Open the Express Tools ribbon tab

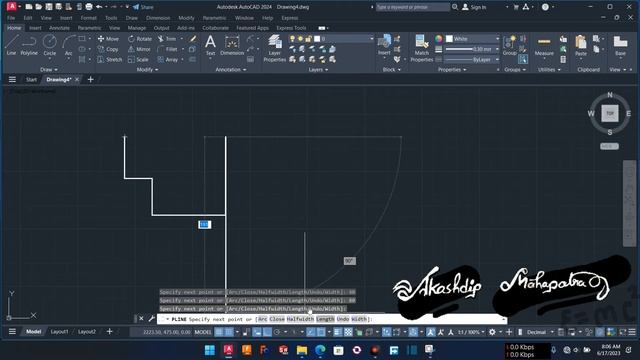[291, 28]
